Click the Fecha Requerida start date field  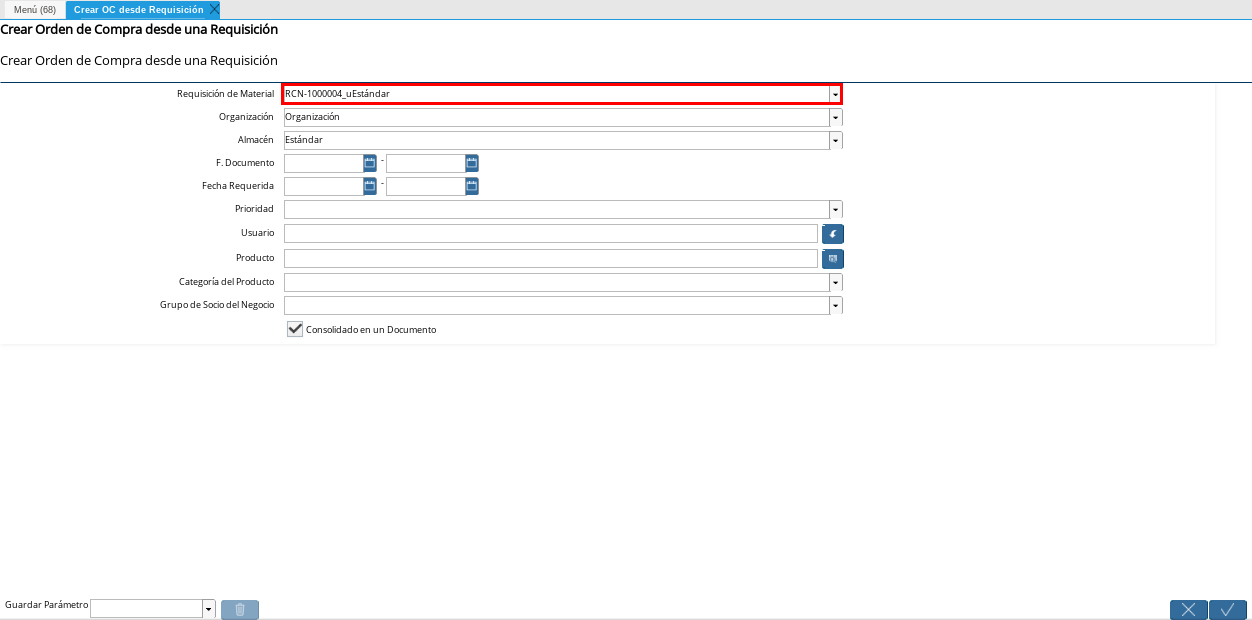click(323, 186)
